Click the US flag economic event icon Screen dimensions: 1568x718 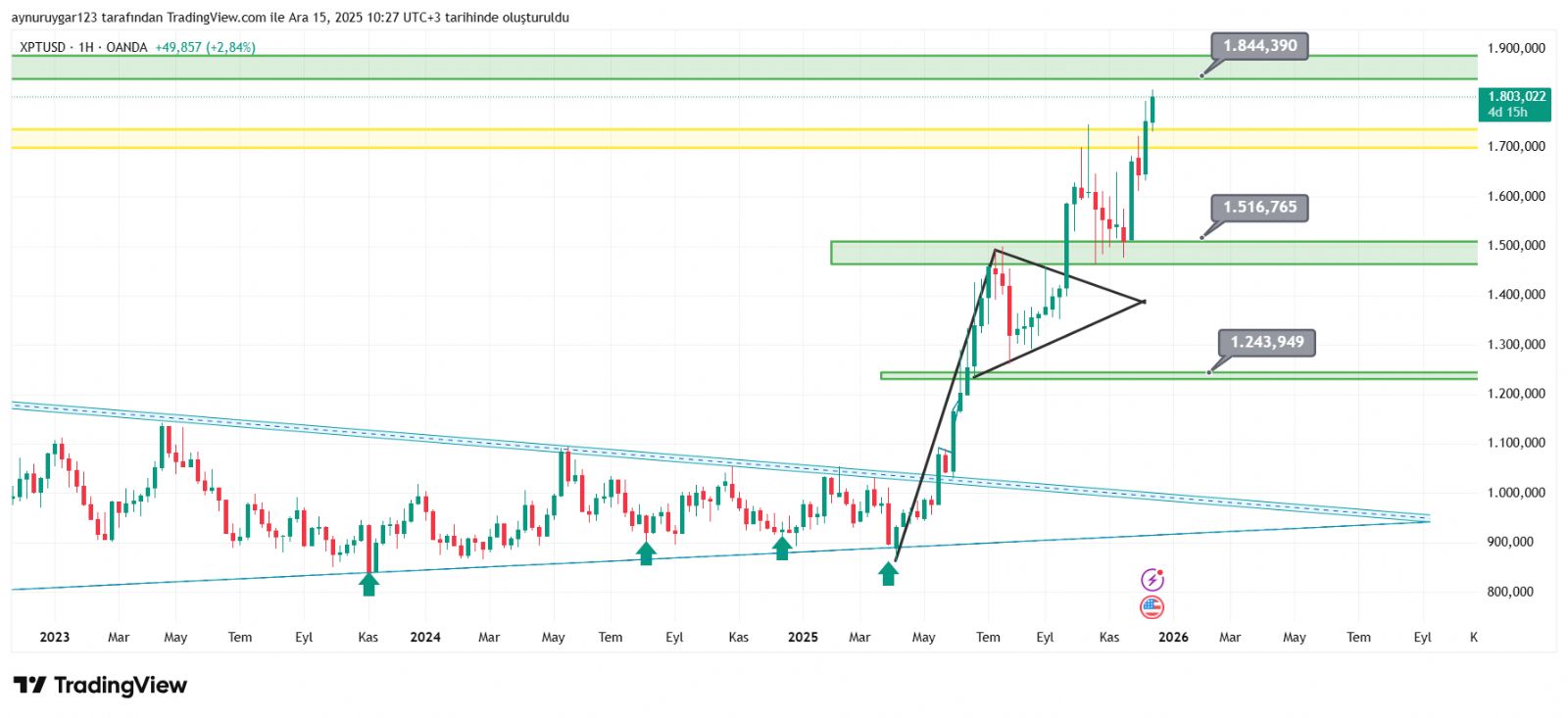coord(1152,607)
